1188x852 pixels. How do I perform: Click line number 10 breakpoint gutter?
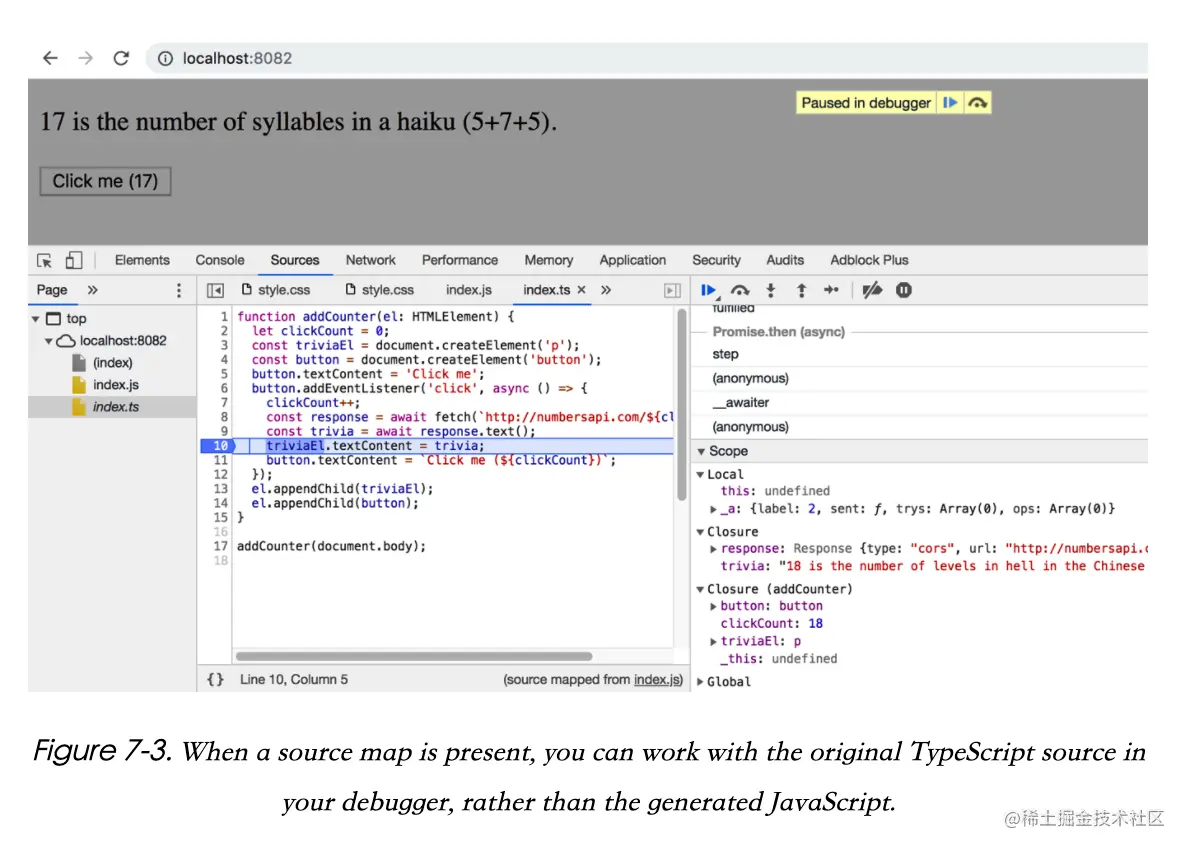pos(220,446)
